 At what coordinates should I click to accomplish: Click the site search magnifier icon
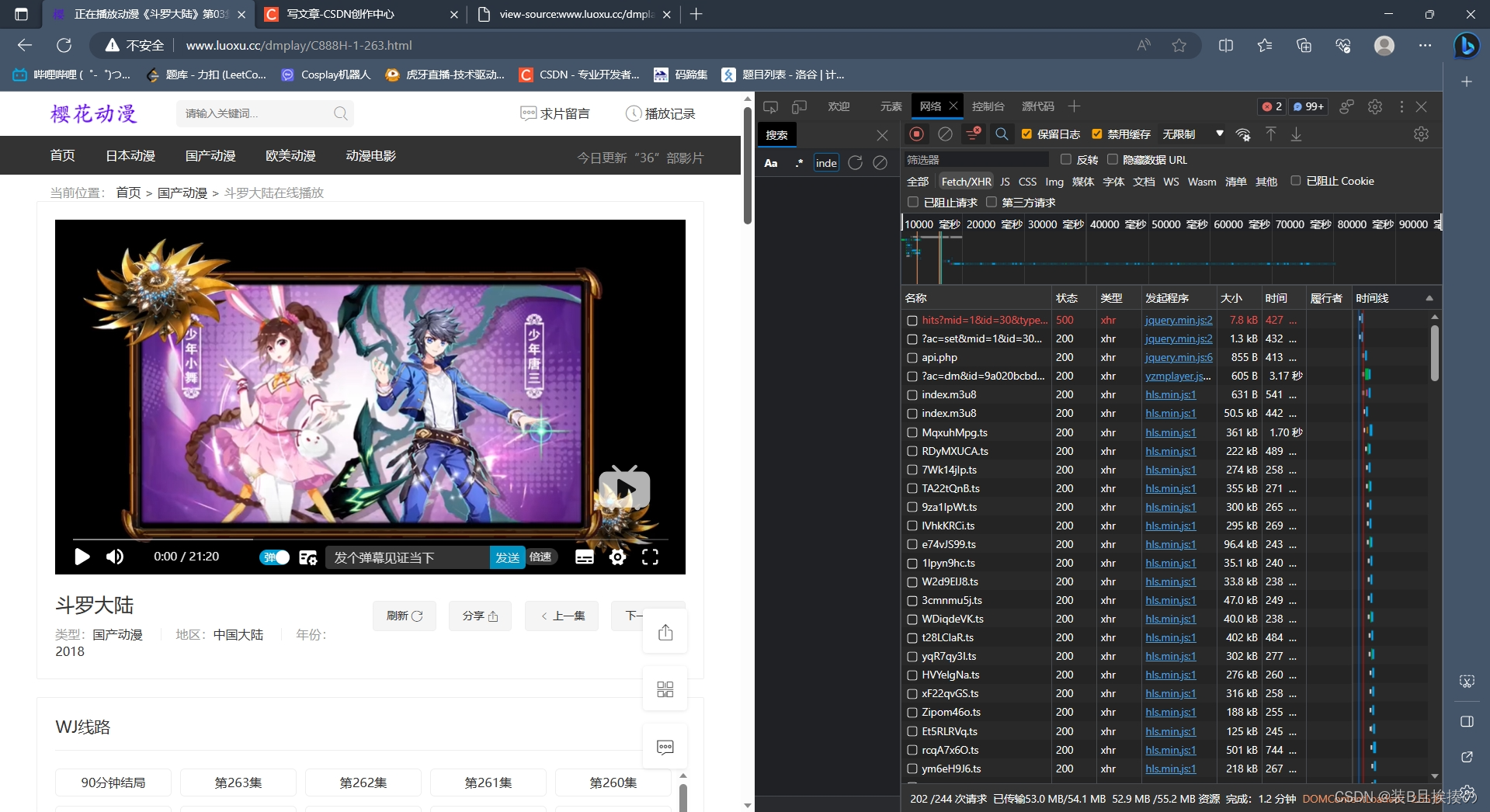coord(340,113)
